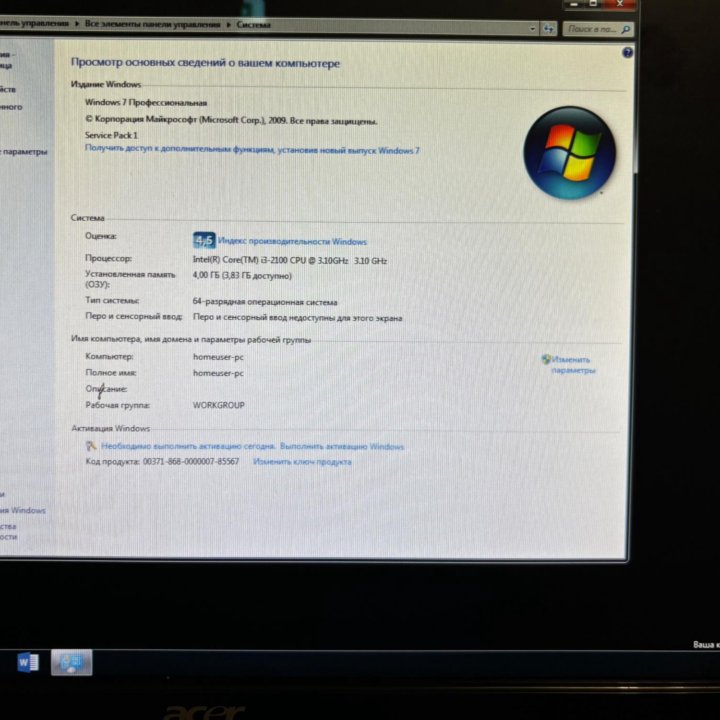Click the activation key icon
The image size is (720, 720).
[x=91, y=446]
